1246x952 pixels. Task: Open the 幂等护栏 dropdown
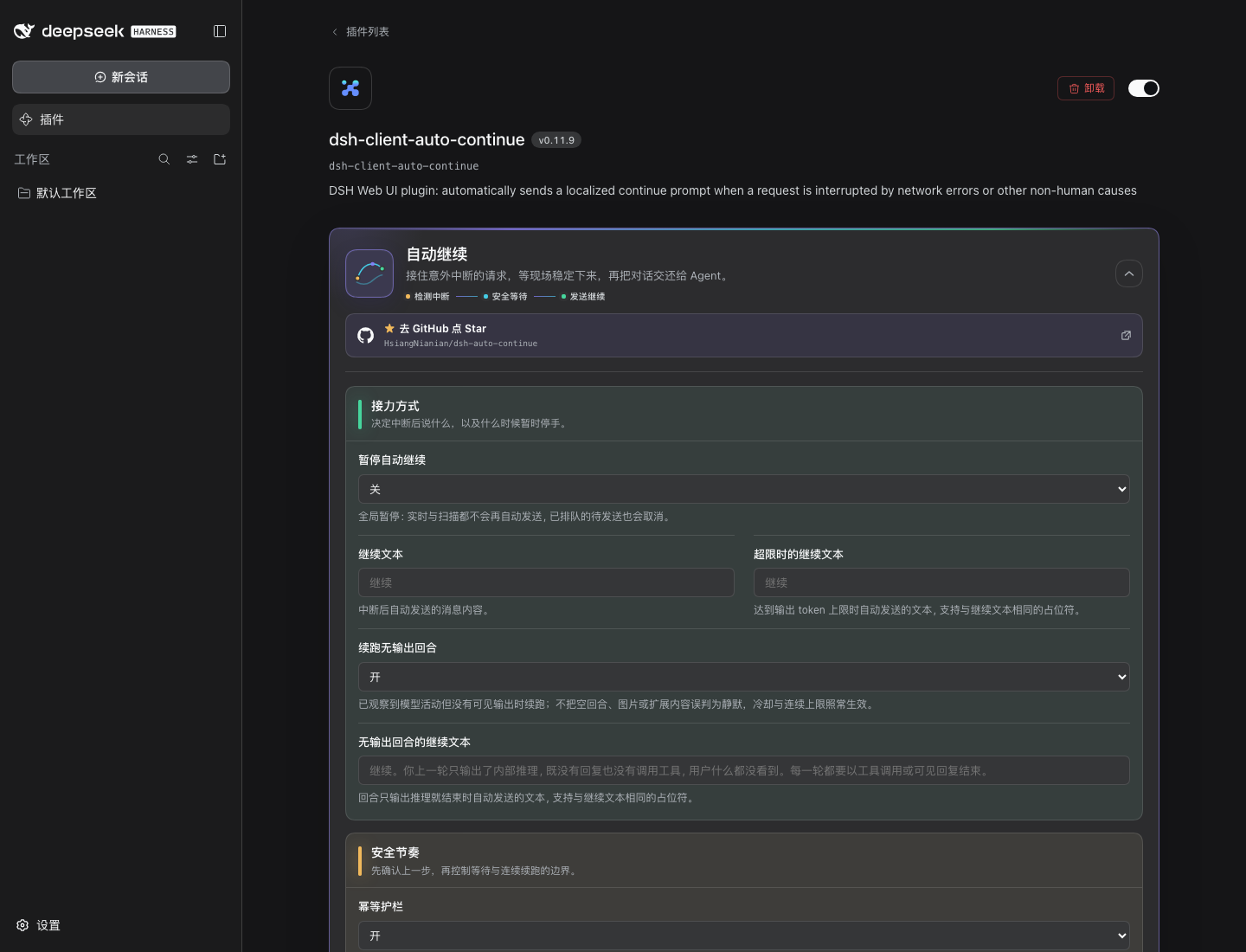pyautogui.click(x=744, y=936)
